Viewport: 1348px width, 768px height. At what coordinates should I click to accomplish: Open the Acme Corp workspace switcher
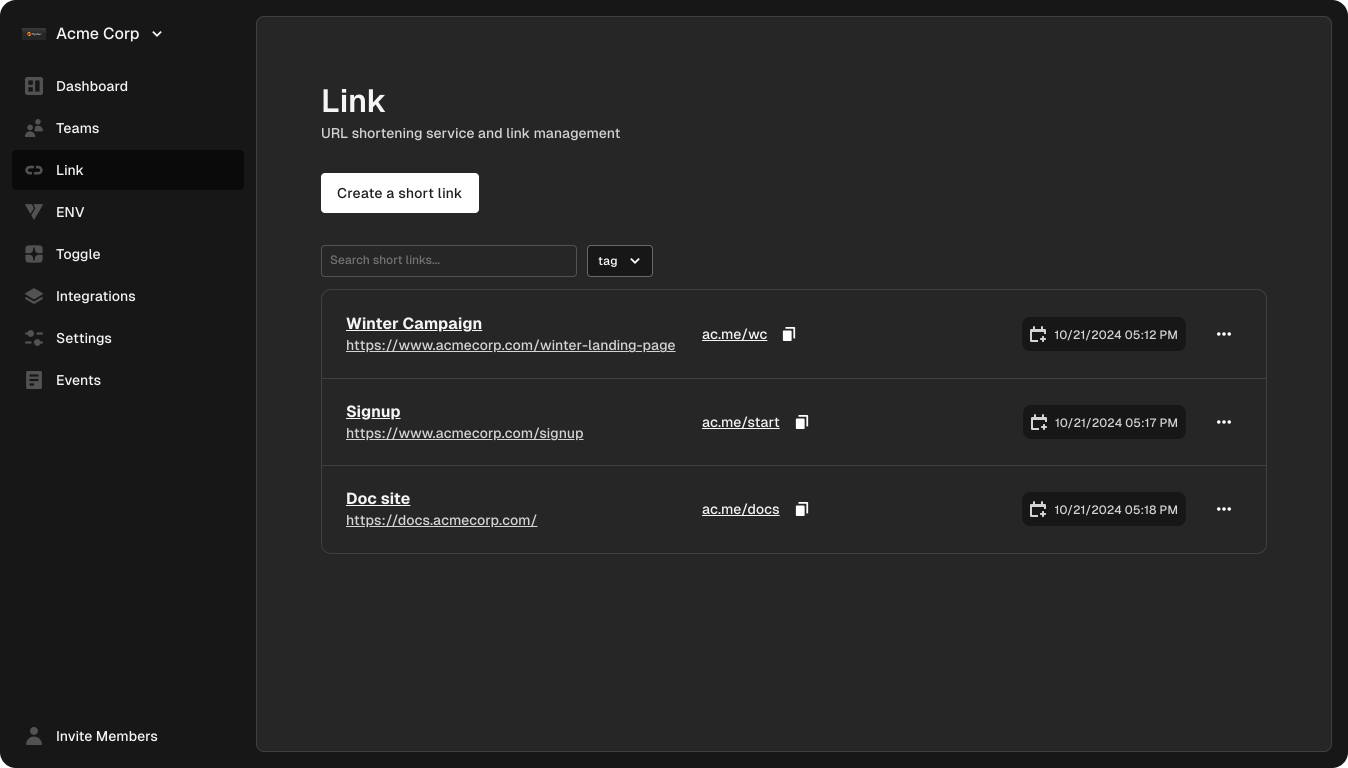[x=94, y=34]
